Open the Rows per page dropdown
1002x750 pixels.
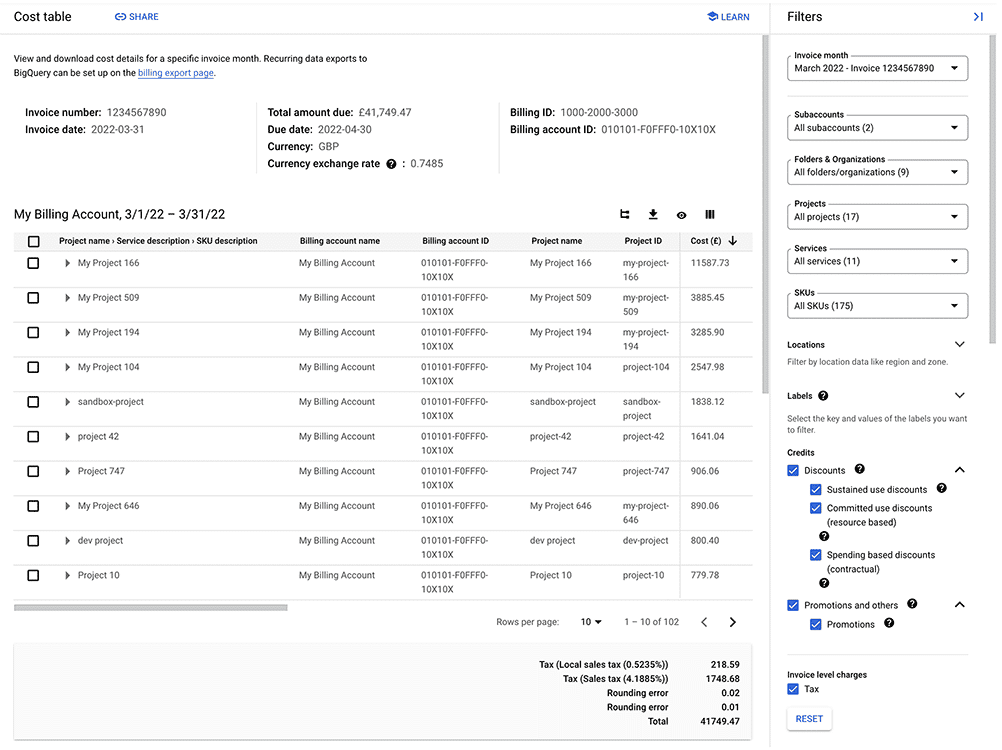(591, 622)
